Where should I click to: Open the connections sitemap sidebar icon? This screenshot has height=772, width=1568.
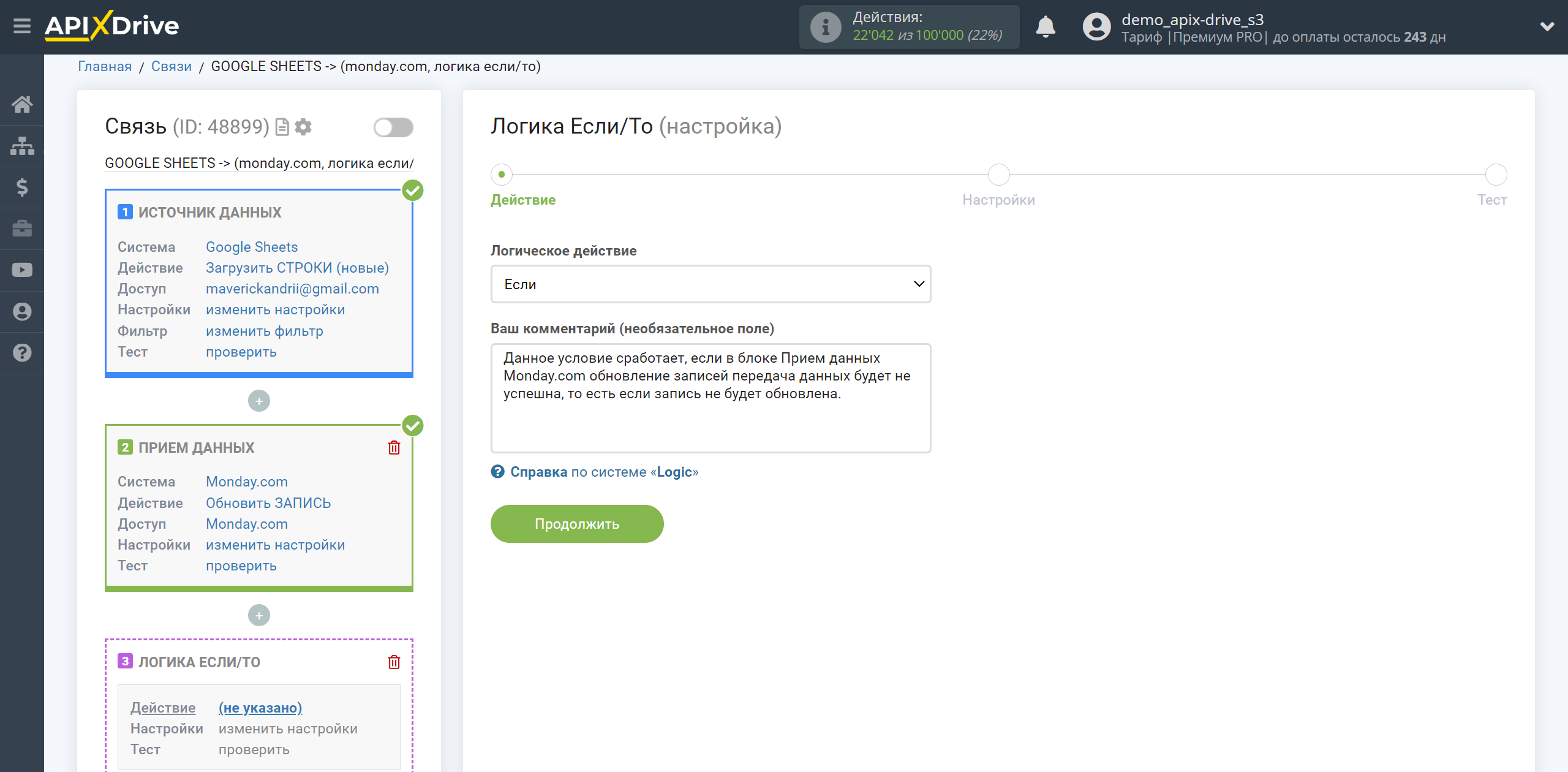[x=22, y=146]
